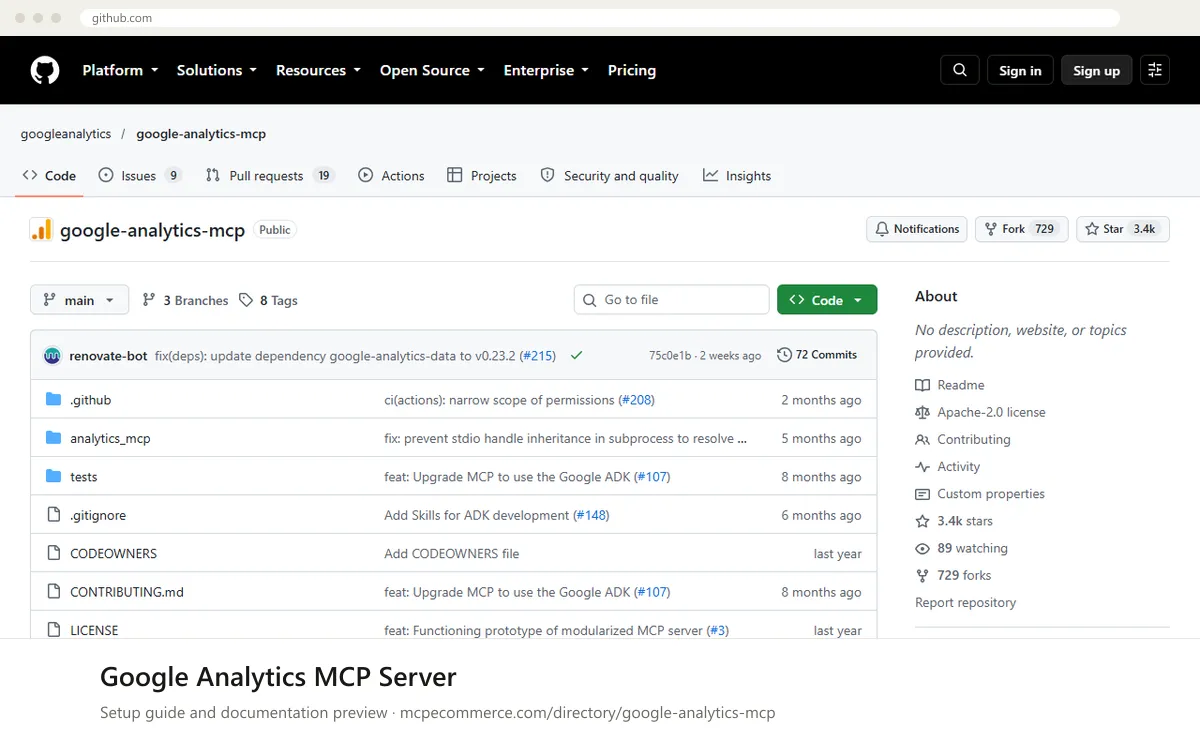Click the Google Analytics repository logo
The height and width of the screenshot is (750, 1200).
click(x=41, y=230)
